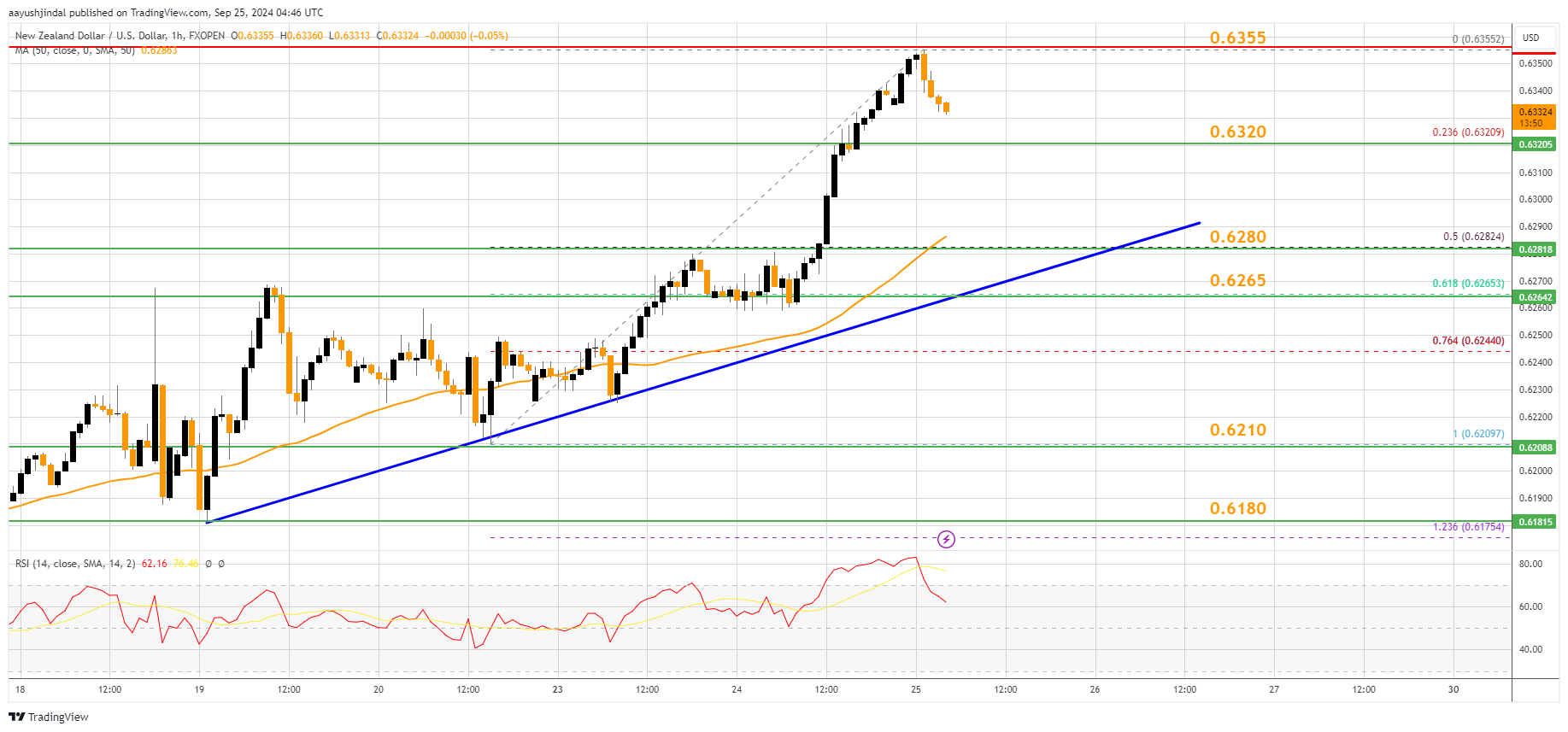
Task: Click the 0.62088 green price axis tag
Action: [1536, 448]
